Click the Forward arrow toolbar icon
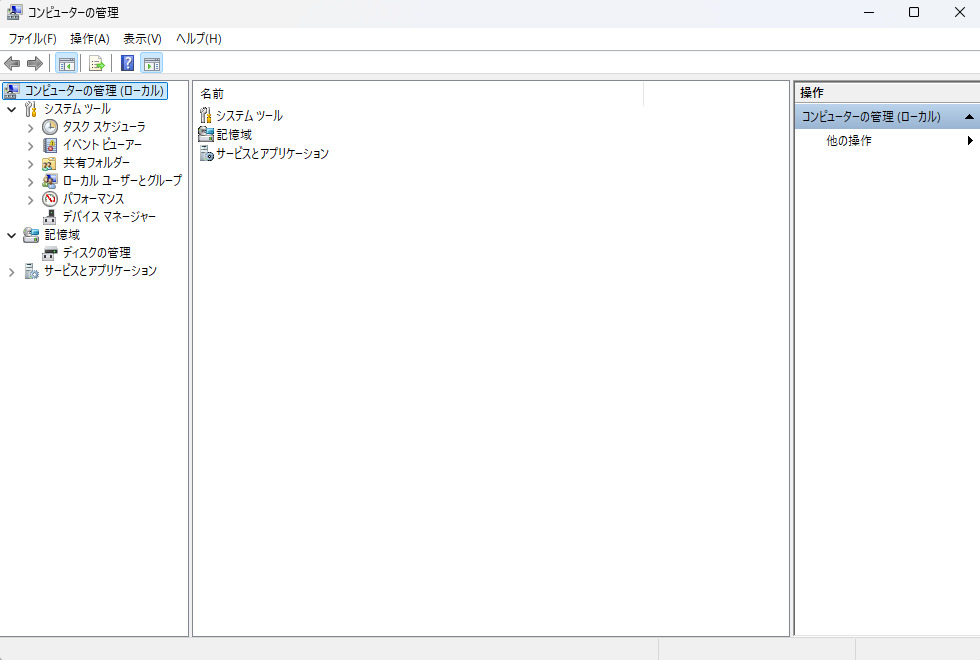980x660 pixels. (x=35, y=63)
